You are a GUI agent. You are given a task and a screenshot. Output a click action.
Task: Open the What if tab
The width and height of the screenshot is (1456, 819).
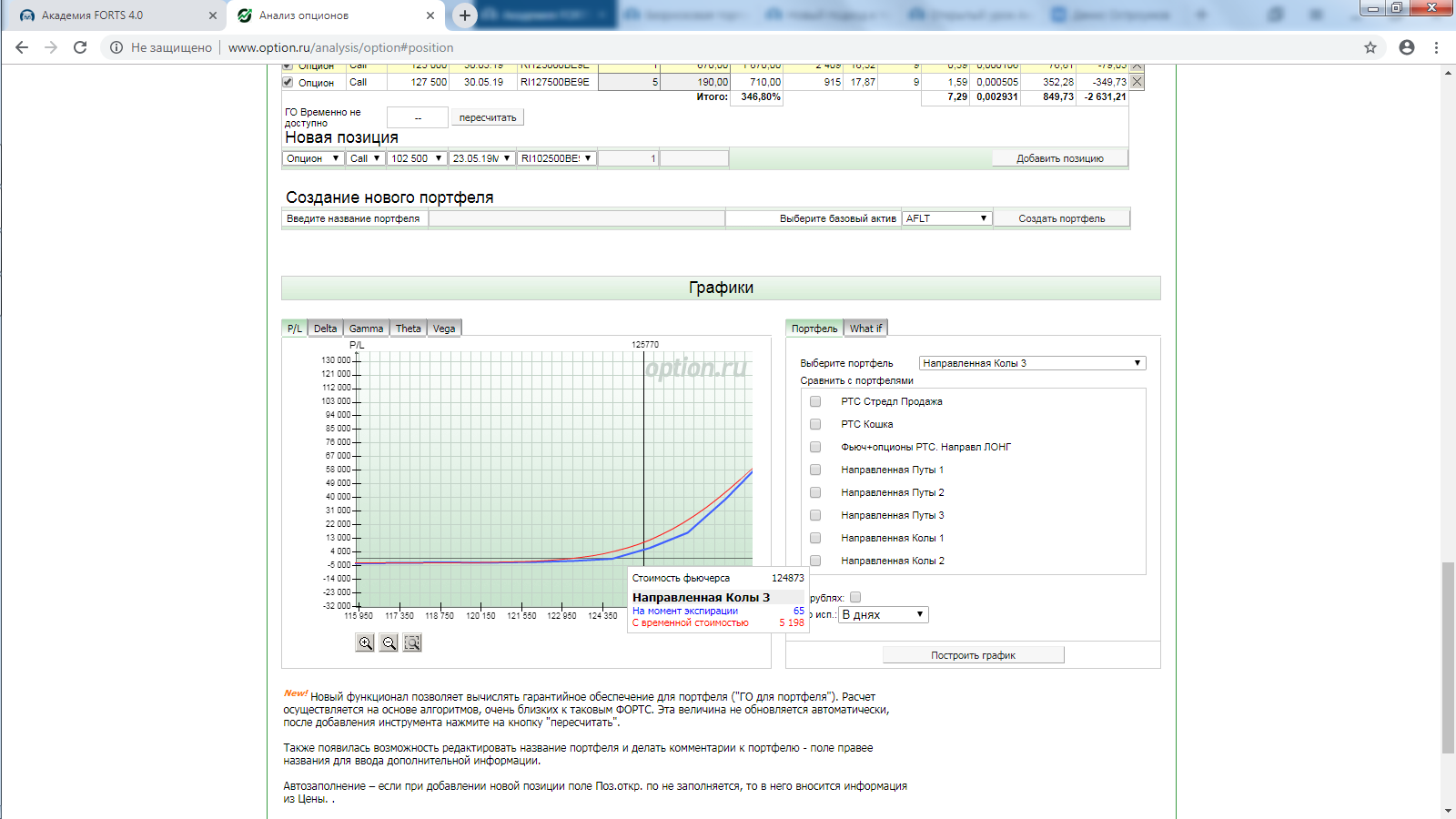865,329
